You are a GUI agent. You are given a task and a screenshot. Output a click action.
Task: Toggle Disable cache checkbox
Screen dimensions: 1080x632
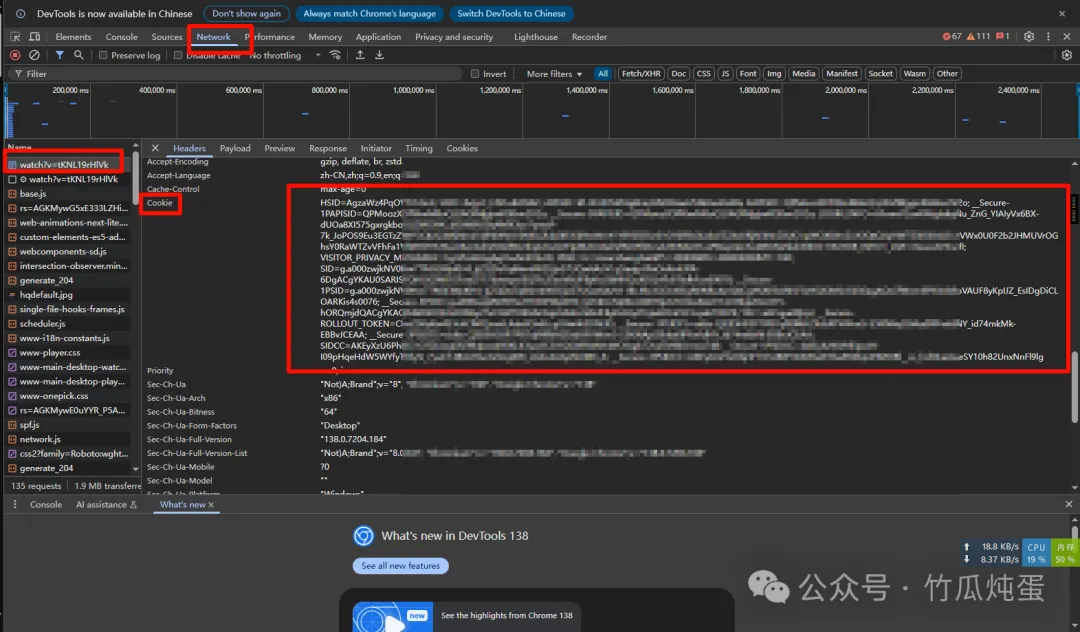178,55
